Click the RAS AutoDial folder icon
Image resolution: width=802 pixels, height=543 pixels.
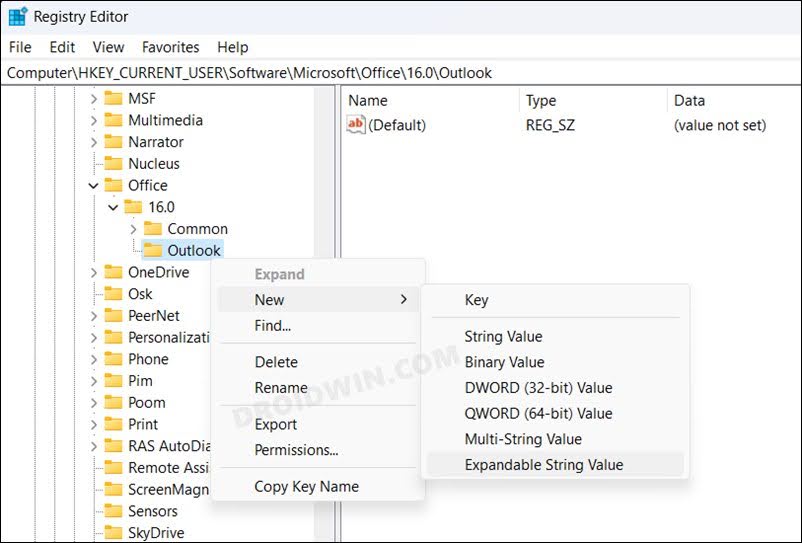(x=114, y=446)
